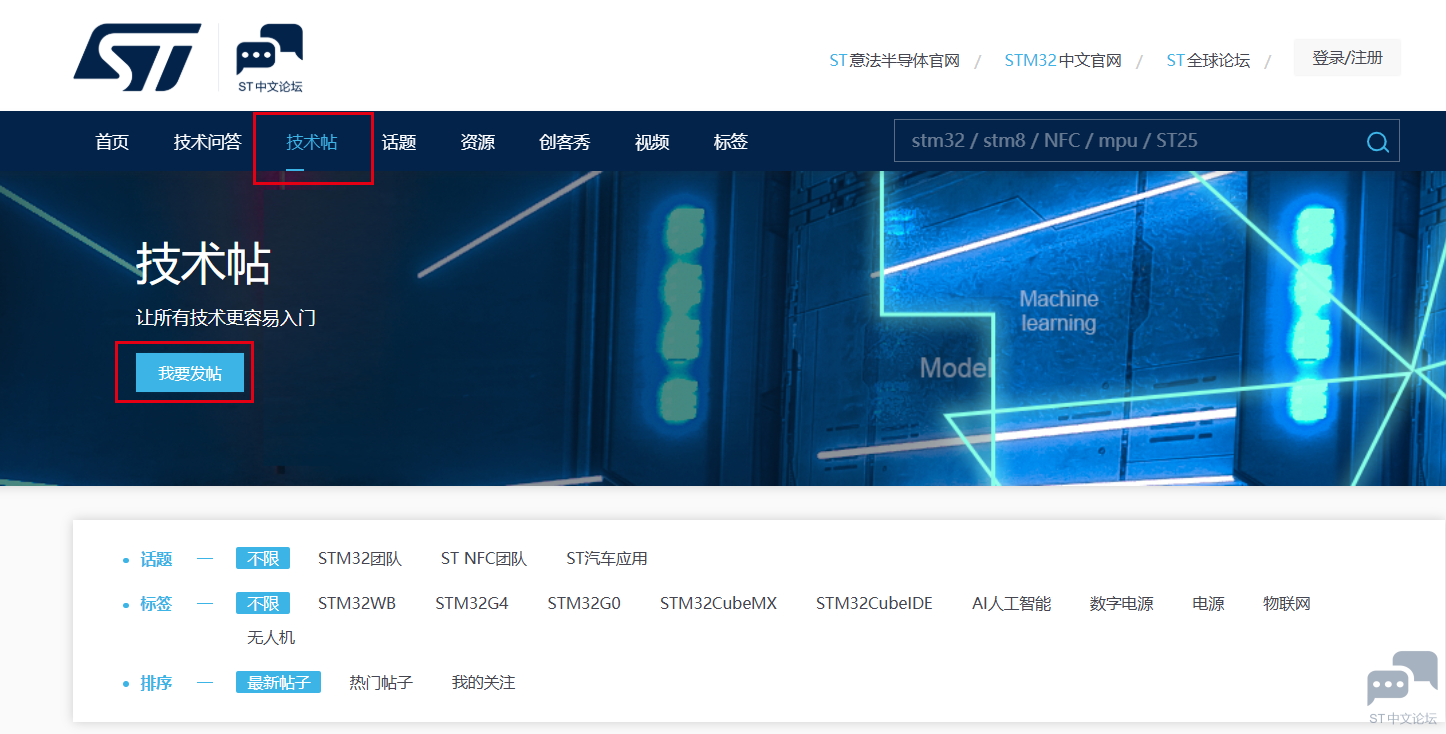Choose the AI人工智能 tag filter

tap(1012, 603)
